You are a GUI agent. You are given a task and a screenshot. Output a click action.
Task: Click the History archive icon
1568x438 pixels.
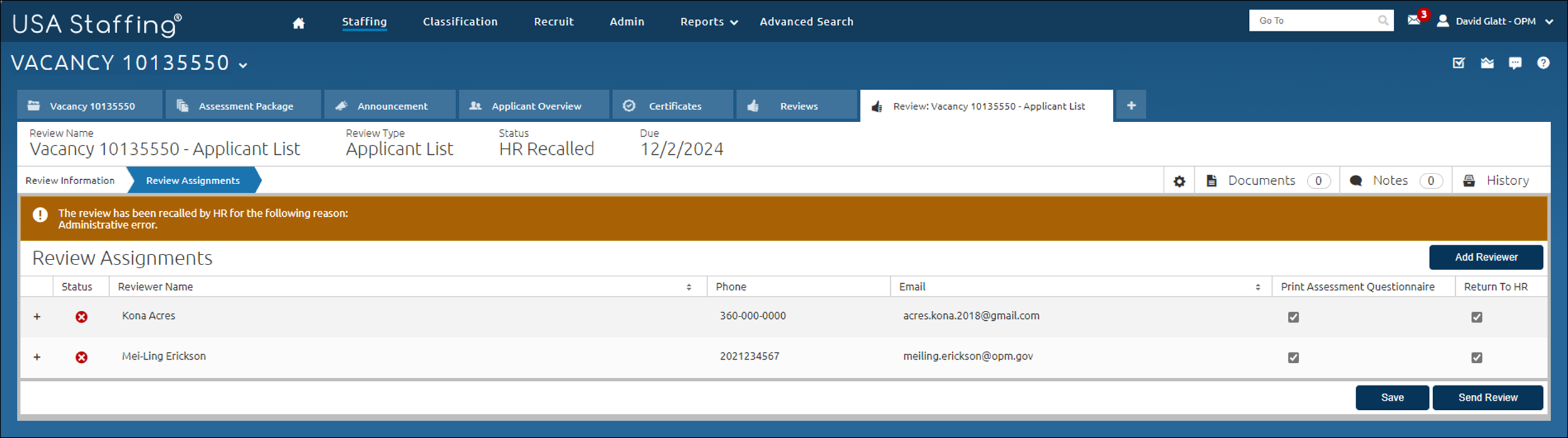(x=1469, y=180)
